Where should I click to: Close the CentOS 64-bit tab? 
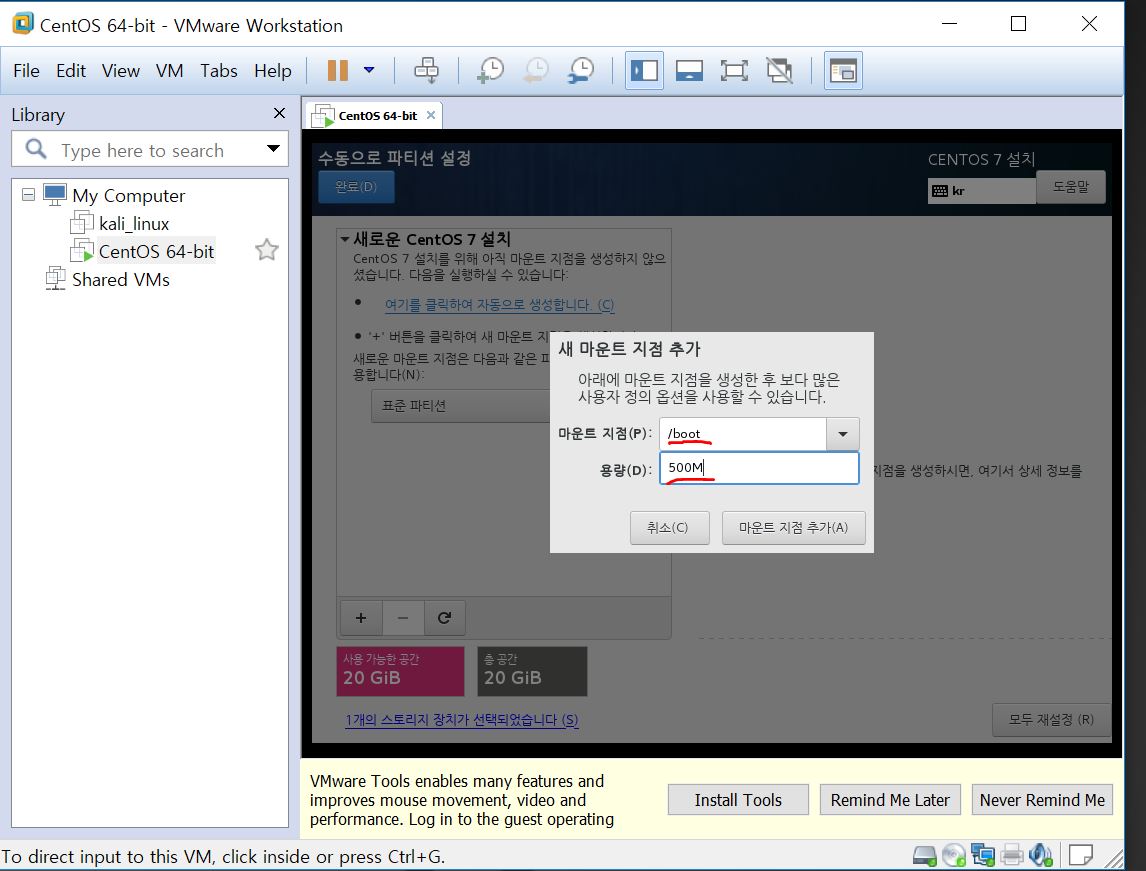[431, 115]
